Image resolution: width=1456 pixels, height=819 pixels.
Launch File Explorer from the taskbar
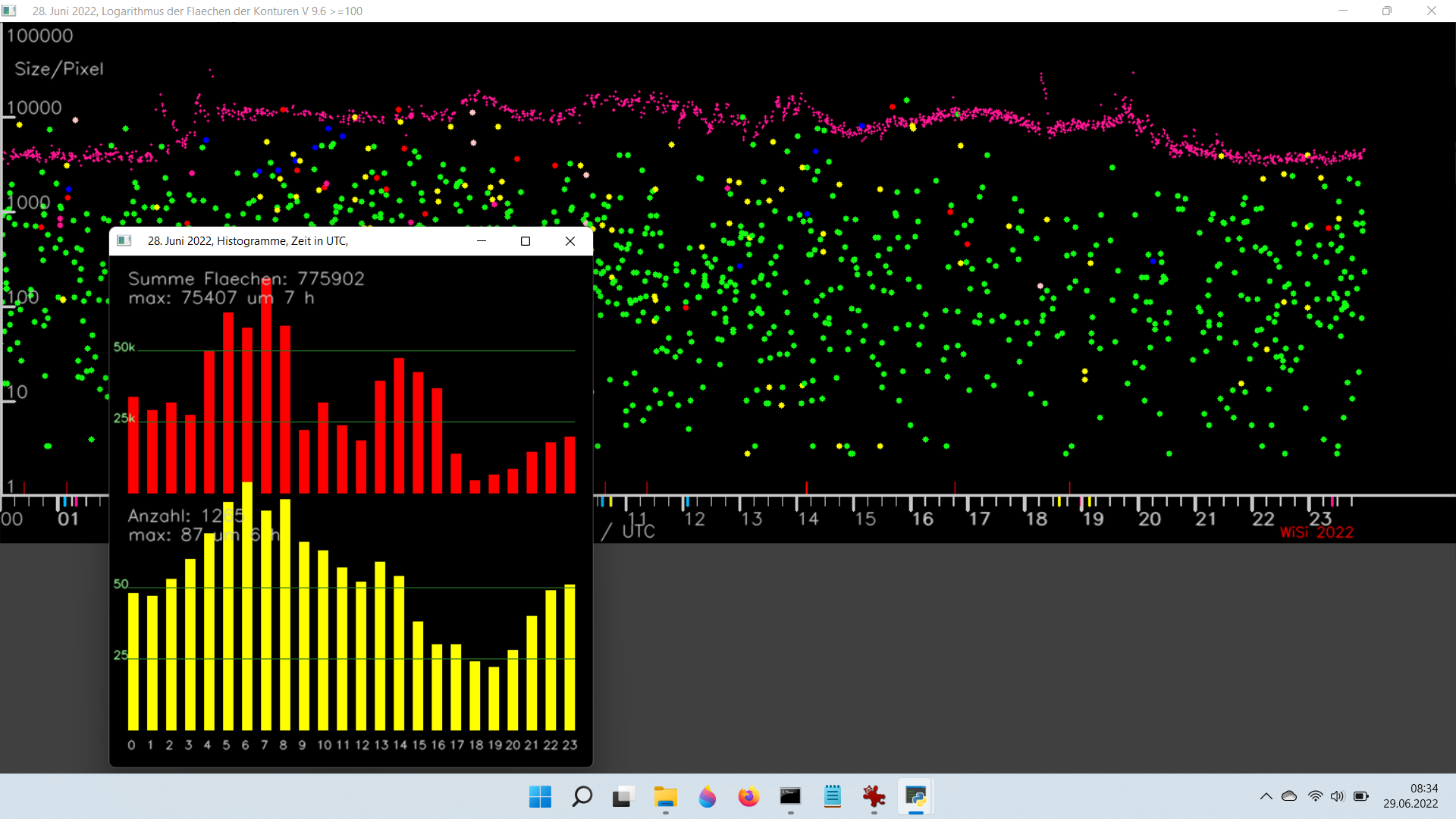click(x=665, y=797)
